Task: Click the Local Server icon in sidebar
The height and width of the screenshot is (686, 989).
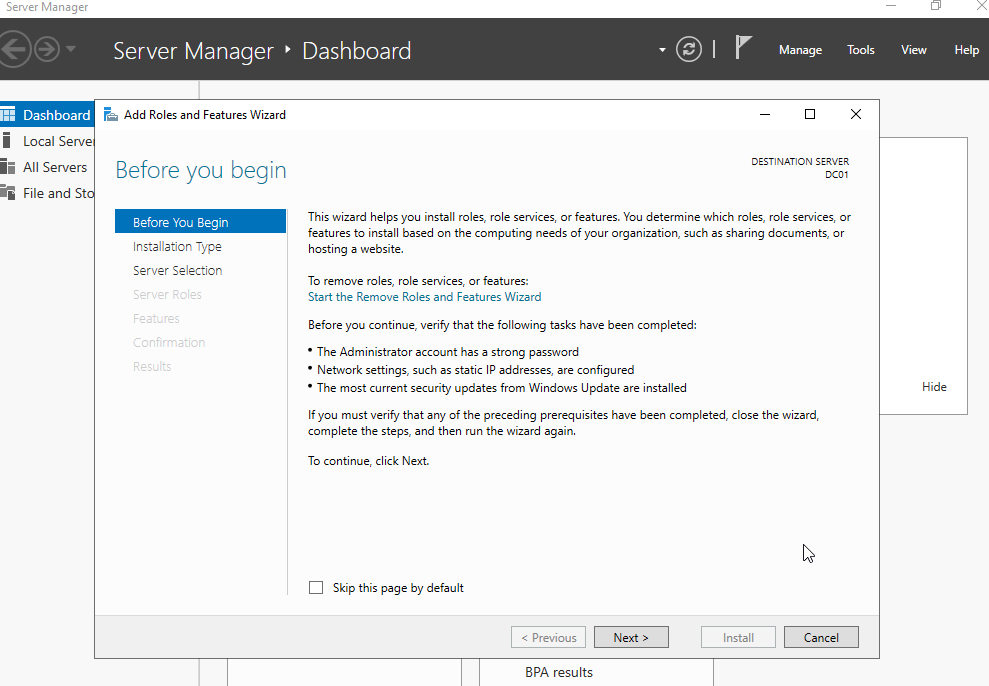Action: [6, 140]
